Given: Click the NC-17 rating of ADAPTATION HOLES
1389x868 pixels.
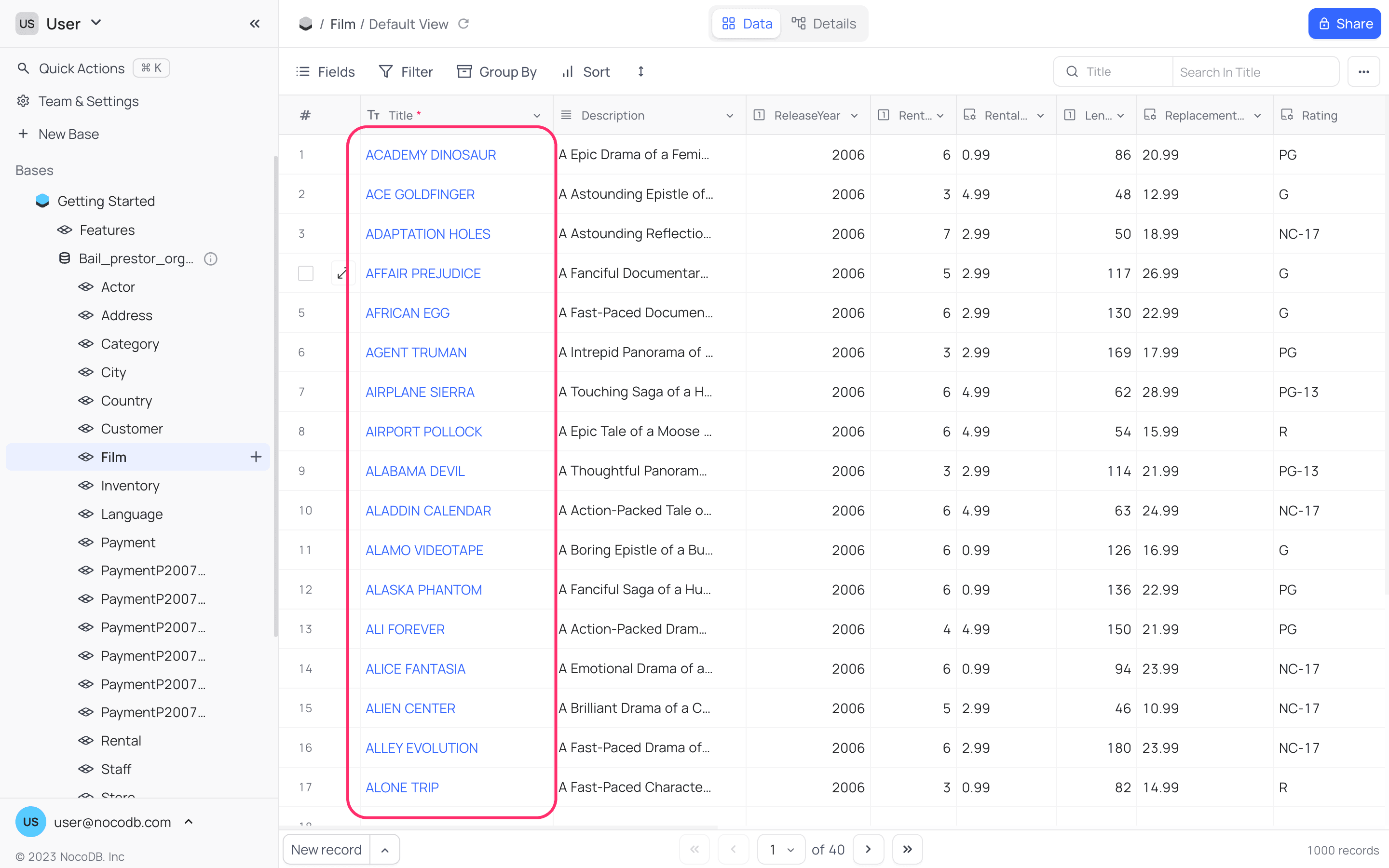Looking at the screenshot, I should point(1299,234).
